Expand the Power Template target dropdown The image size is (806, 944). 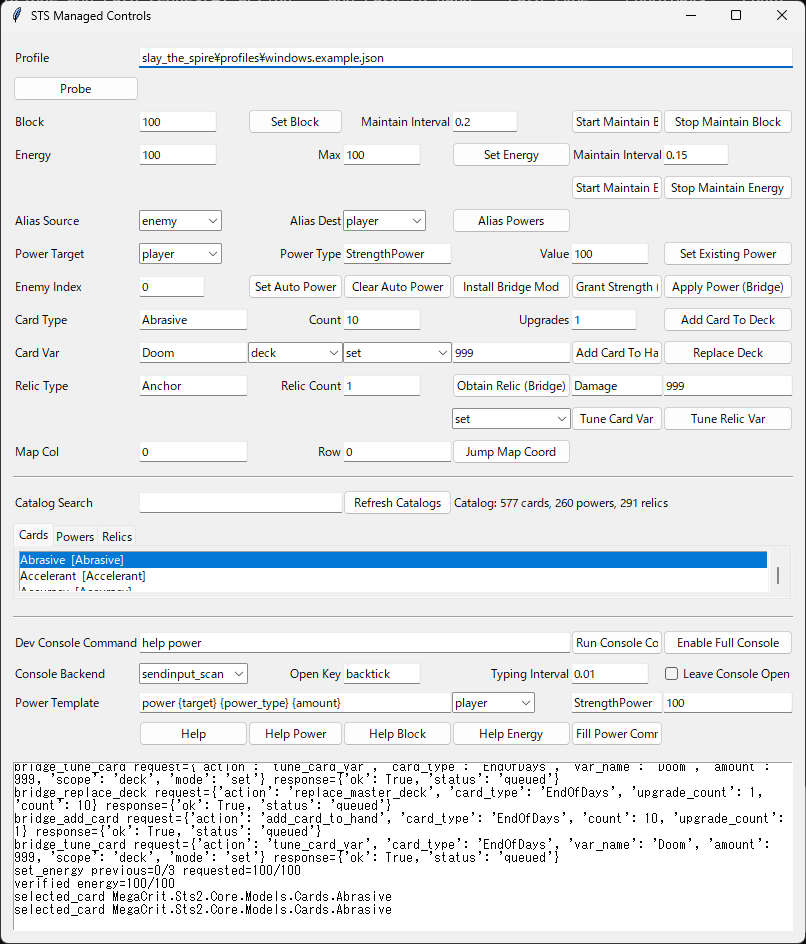[x=493, y=703]
